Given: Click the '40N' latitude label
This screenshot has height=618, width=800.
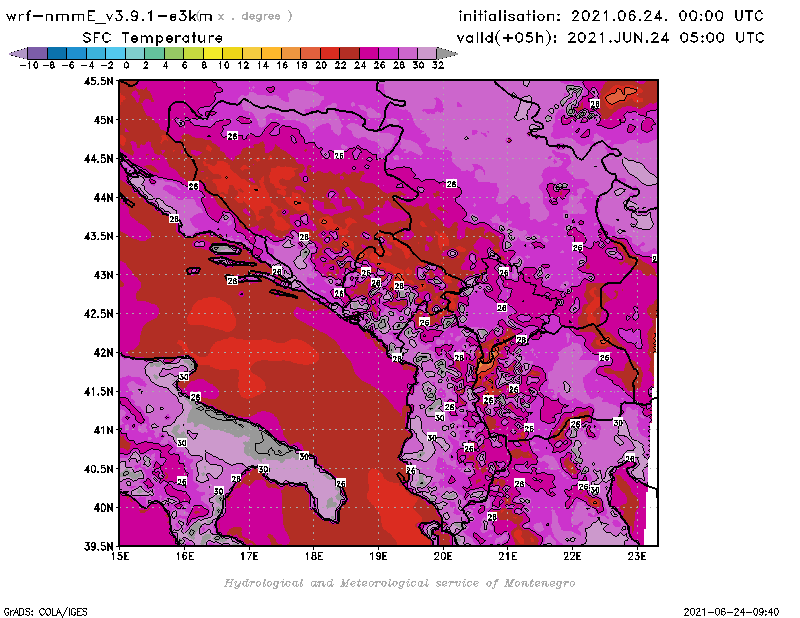Looking at the screenshot, I should (103, 508).
